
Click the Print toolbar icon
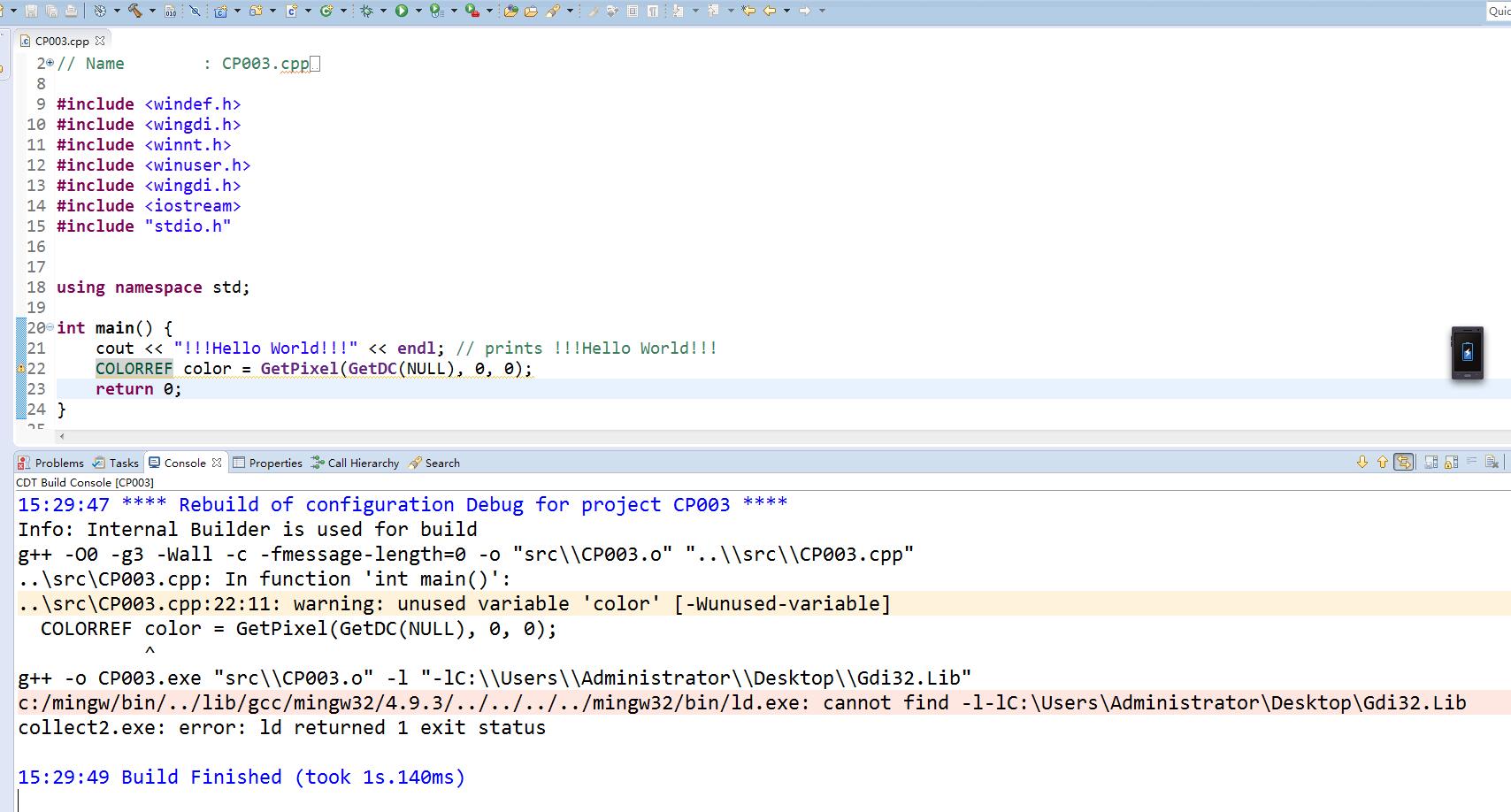71,11
